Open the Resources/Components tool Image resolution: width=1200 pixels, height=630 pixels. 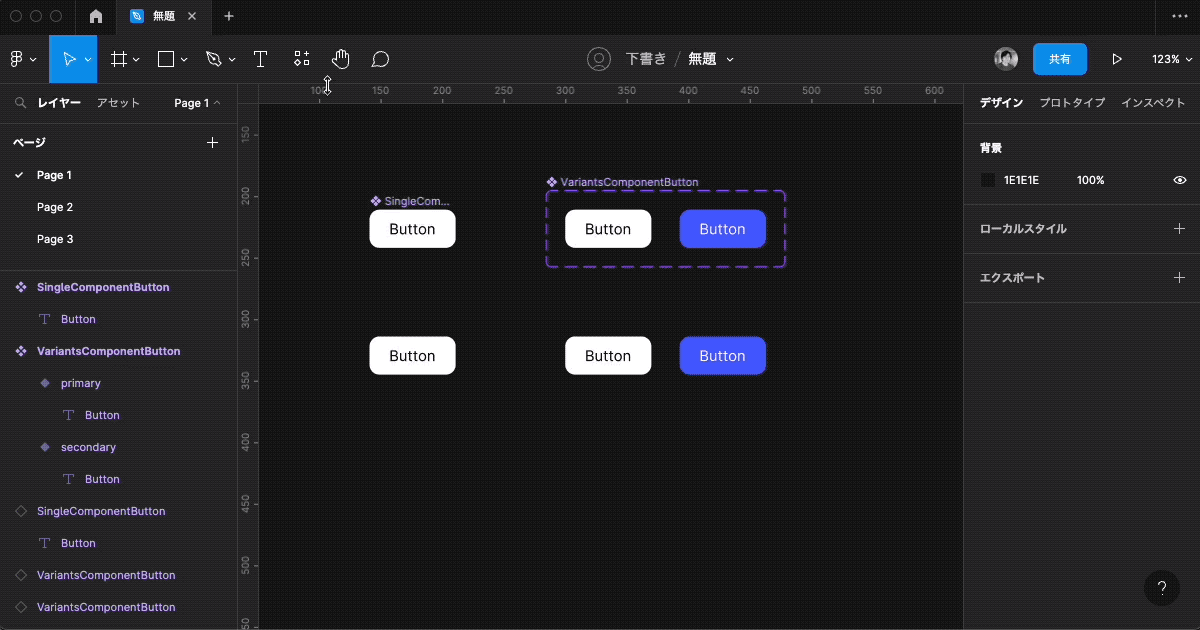(x=301, y=59)
